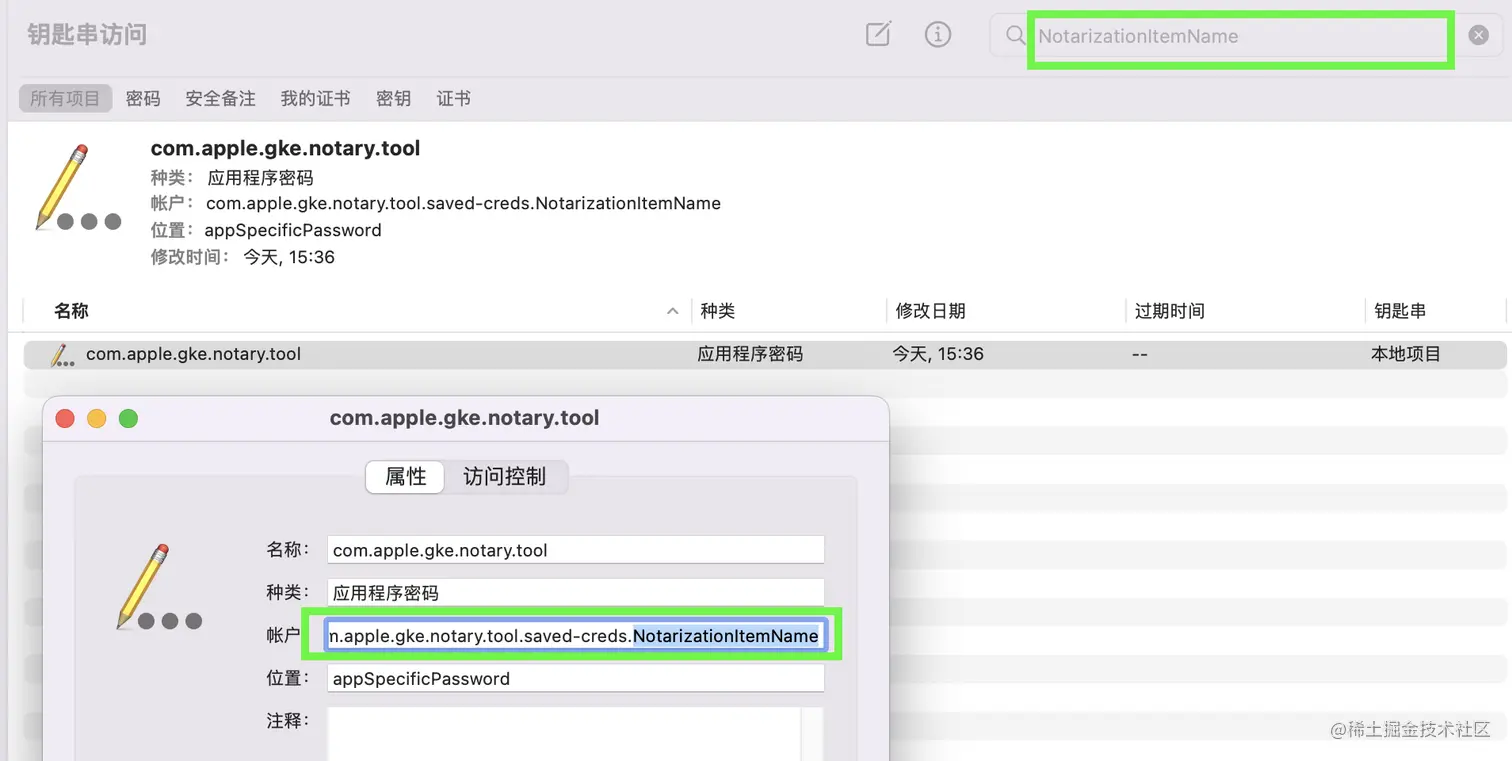
Task: Click the new keychain item compose icon
Action: click(877, 34)
